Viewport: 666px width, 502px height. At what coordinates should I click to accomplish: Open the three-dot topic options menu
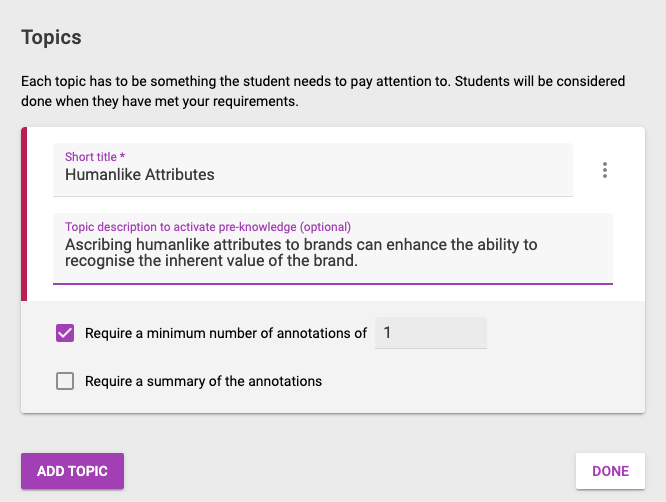coord(604,170)
